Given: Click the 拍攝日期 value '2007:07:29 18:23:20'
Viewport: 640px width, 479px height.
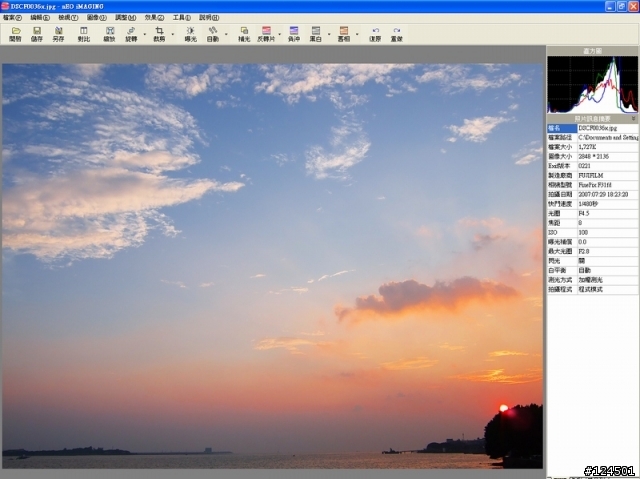Looking at the screenshot, I should (x=603, y=195).
